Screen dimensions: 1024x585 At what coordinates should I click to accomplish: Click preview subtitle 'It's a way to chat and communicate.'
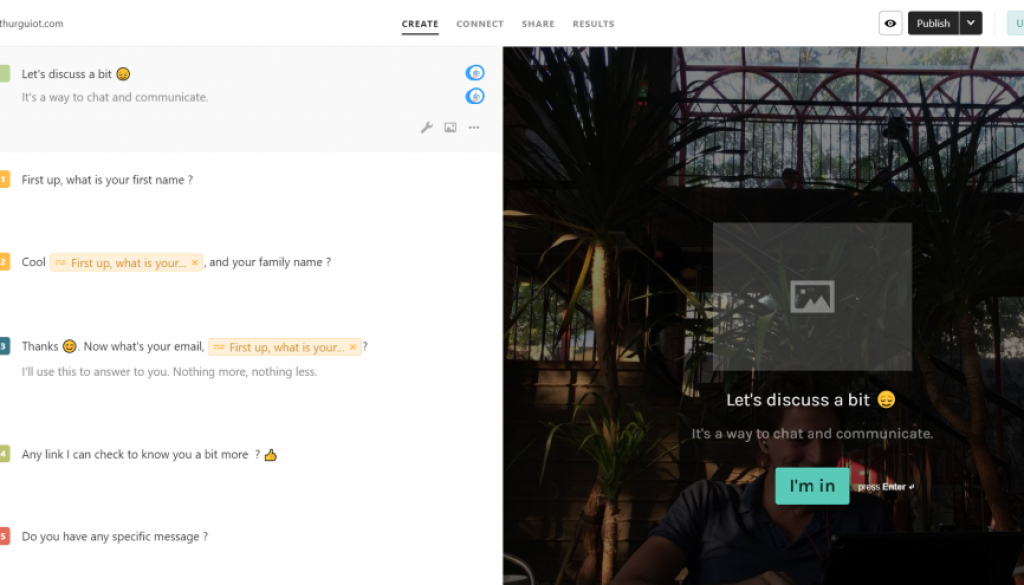click(812, 434)
